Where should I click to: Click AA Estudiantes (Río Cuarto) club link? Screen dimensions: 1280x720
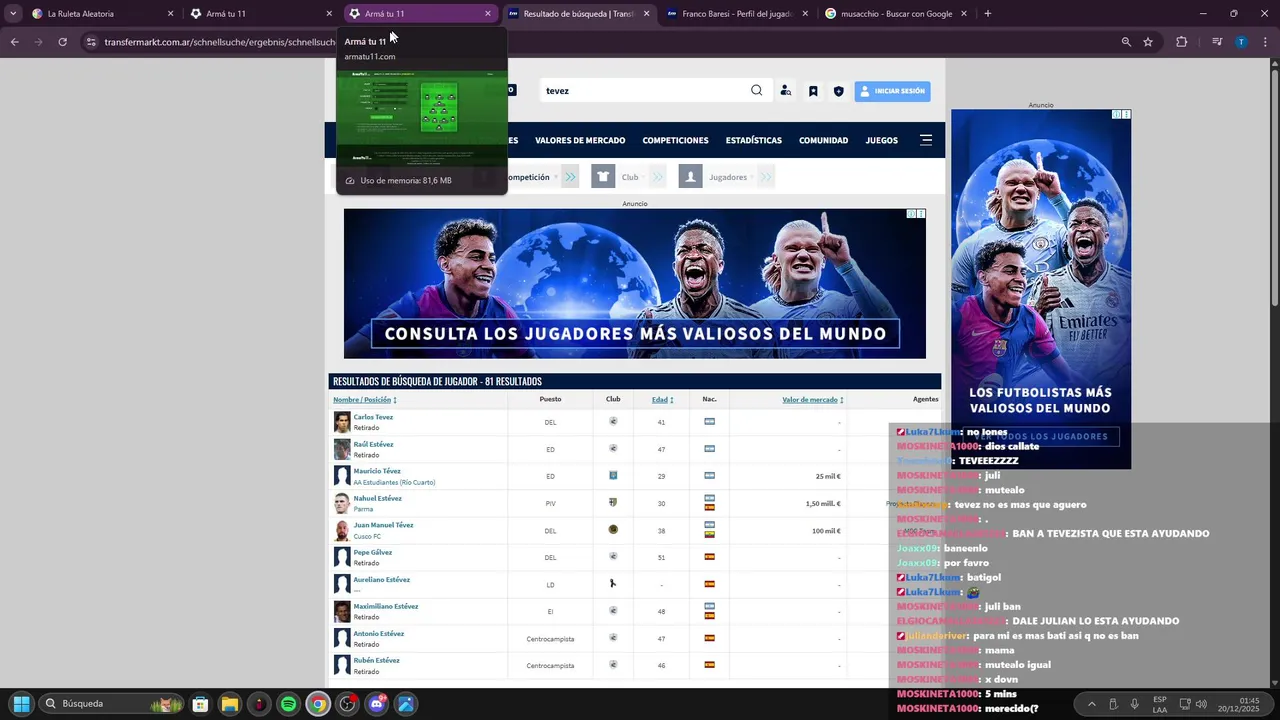pyautogui.click(x=394, y=482)
